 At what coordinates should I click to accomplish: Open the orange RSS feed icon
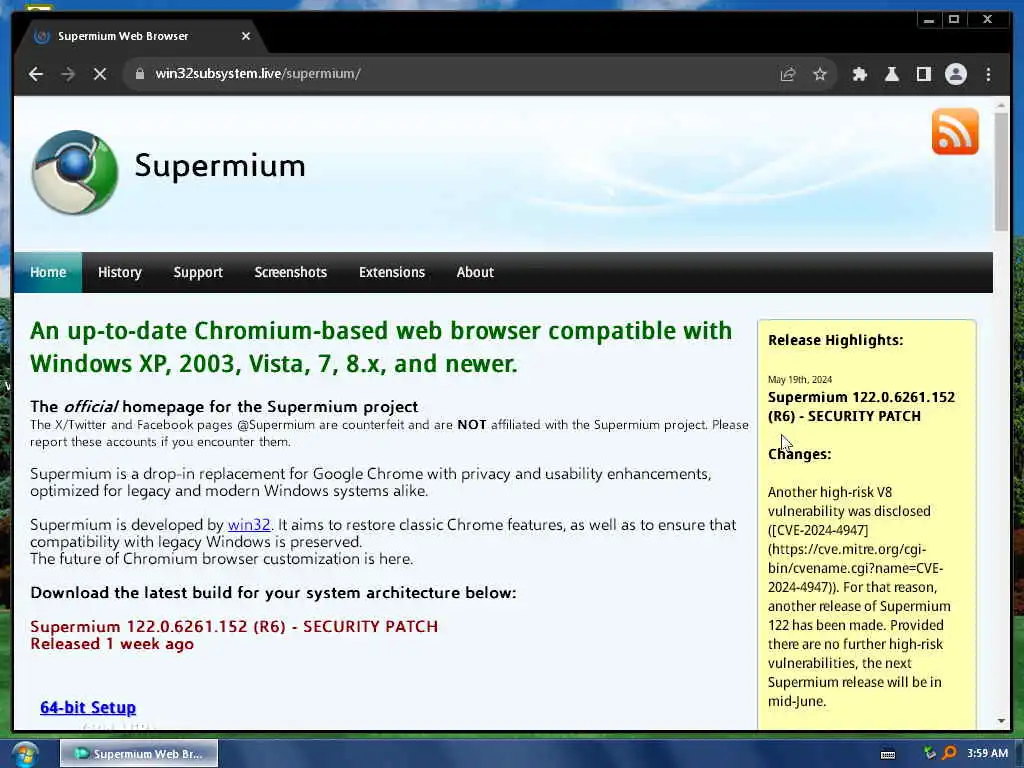click(x=955, y=131)
